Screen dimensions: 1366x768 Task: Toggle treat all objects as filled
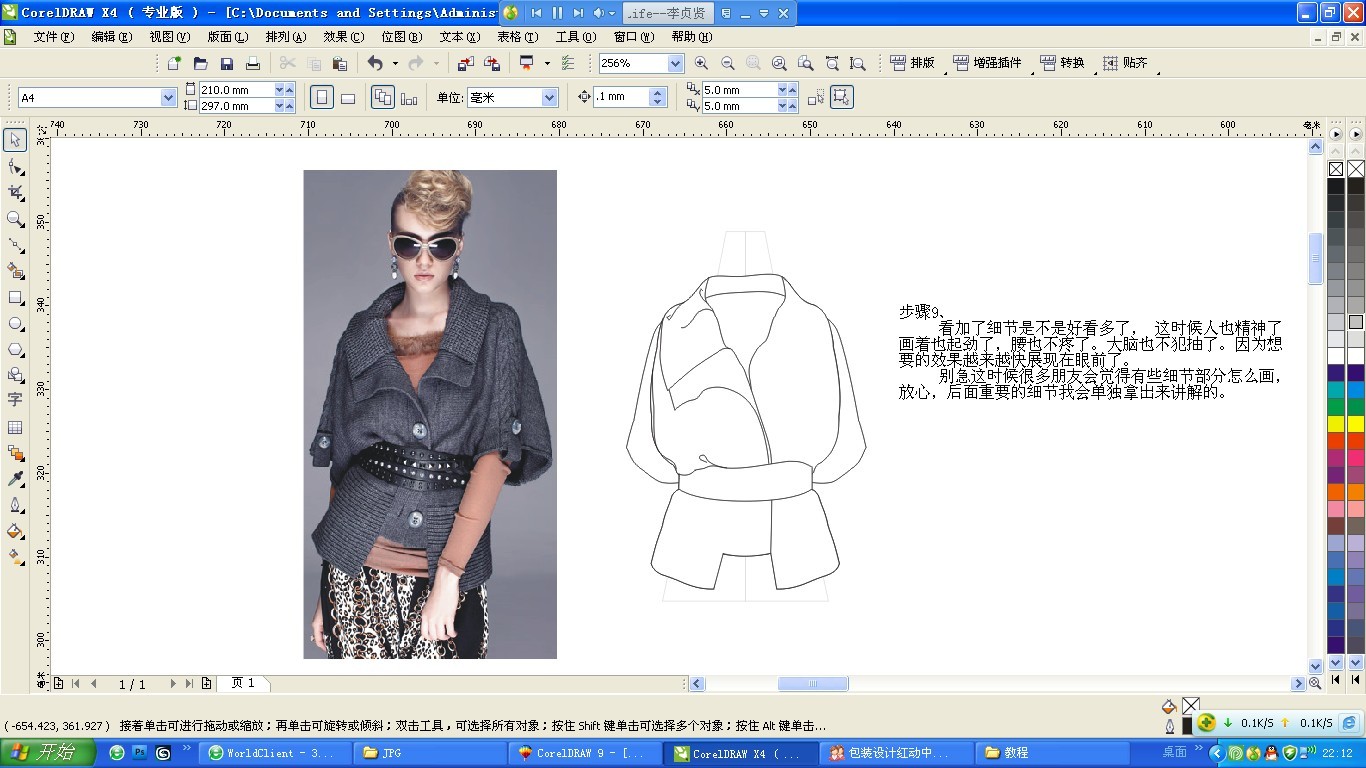click(842, 97)
